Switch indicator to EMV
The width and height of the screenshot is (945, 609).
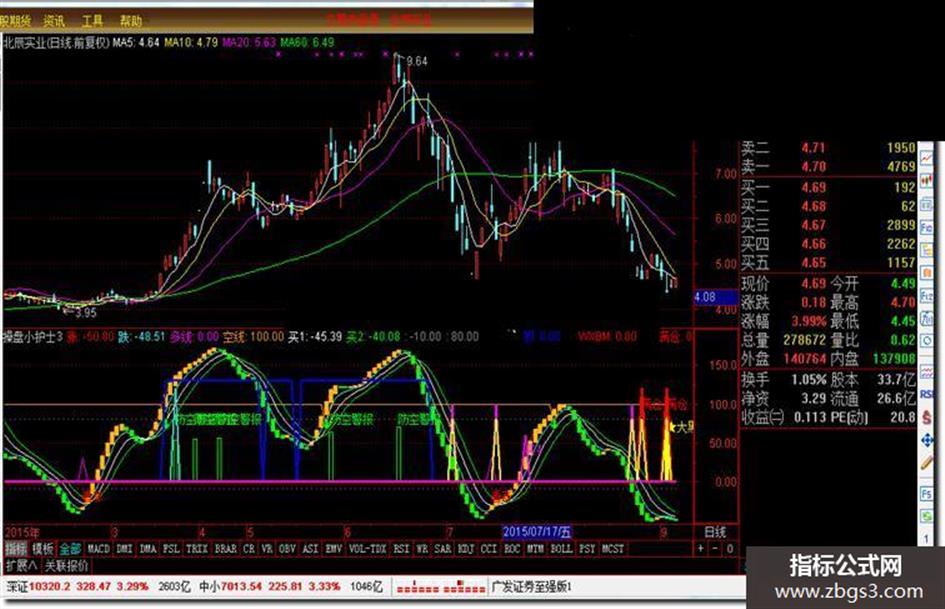click(x=333, y=549)
